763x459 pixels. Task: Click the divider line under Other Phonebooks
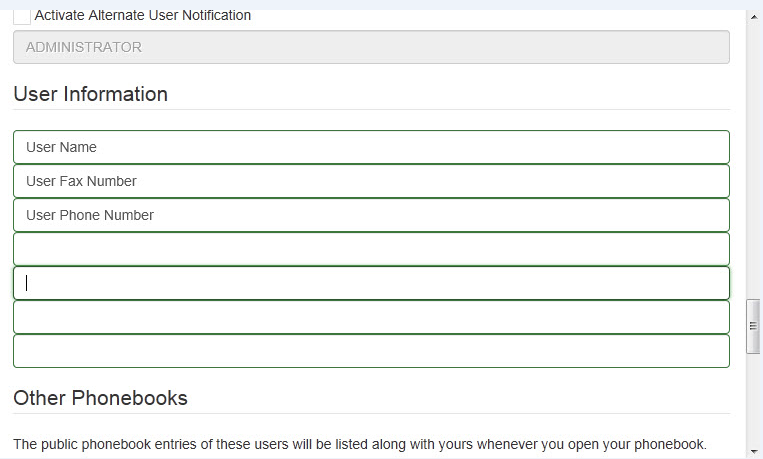(371, 414)
